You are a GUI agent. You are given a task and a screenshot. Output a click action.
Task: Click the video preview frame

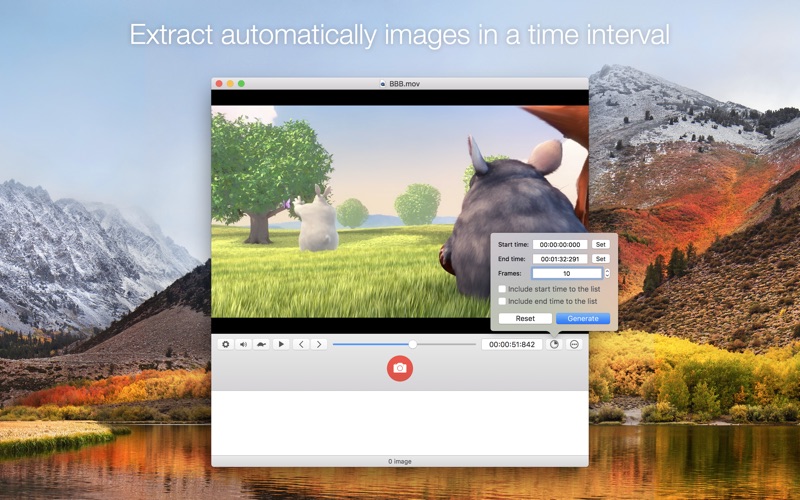click(399, 211)
